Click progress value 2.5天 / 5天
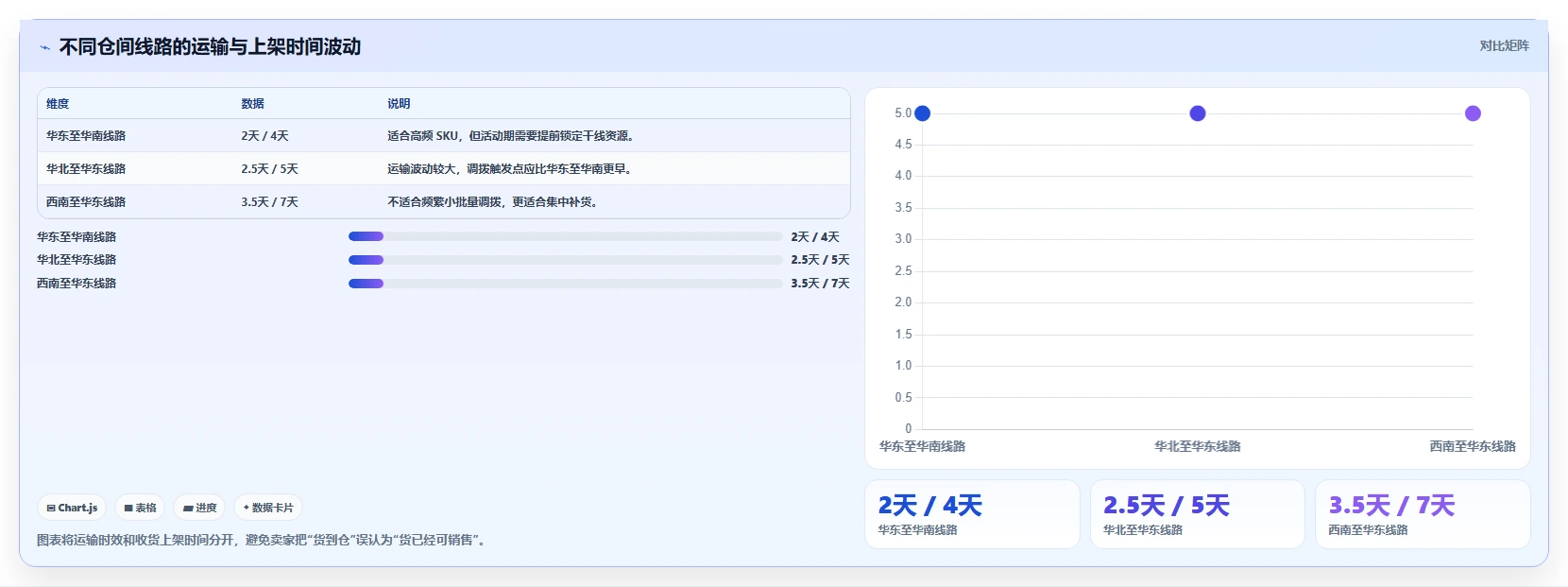This screenshot has width=1568, height=587. click(x=820, y=260)
